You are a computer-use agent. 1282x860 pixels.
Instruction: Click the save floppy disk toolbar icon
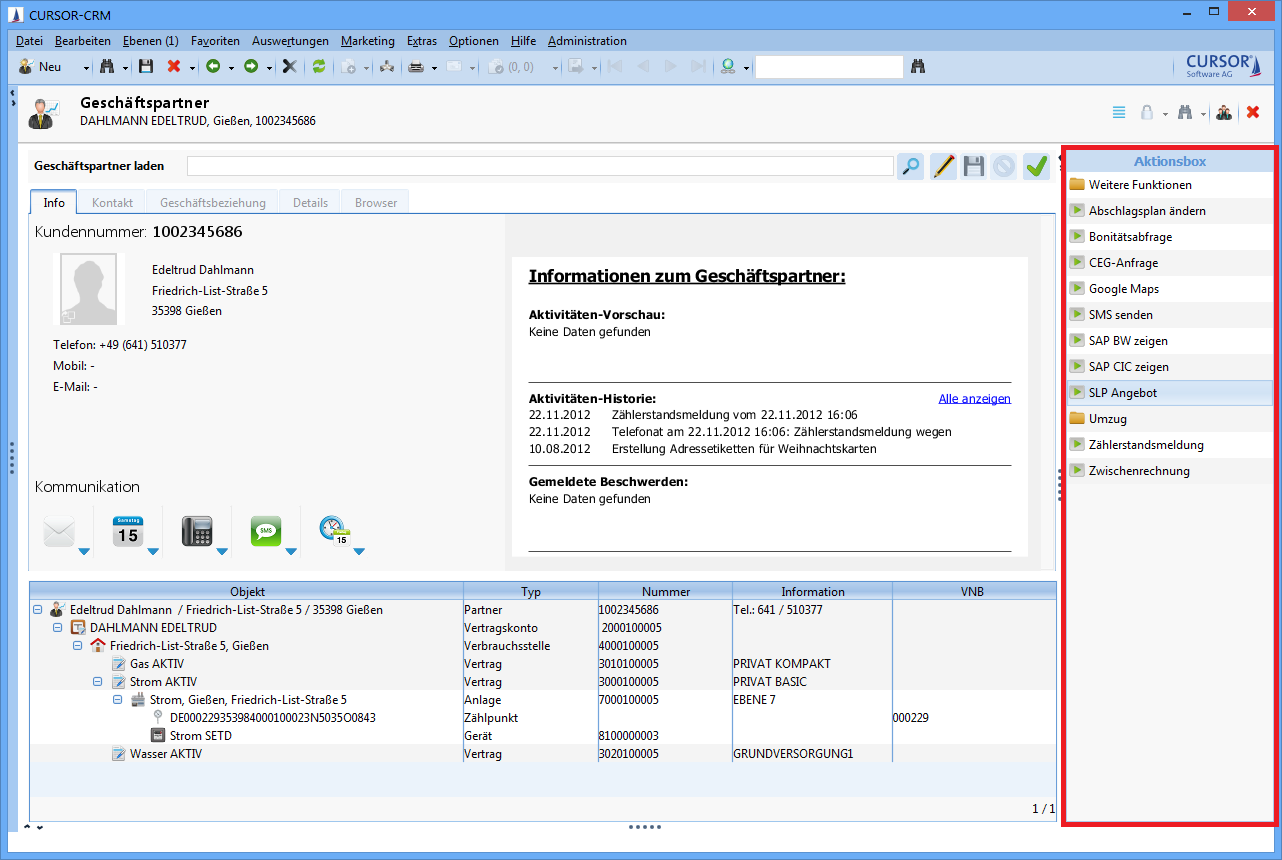coord(146,67)
